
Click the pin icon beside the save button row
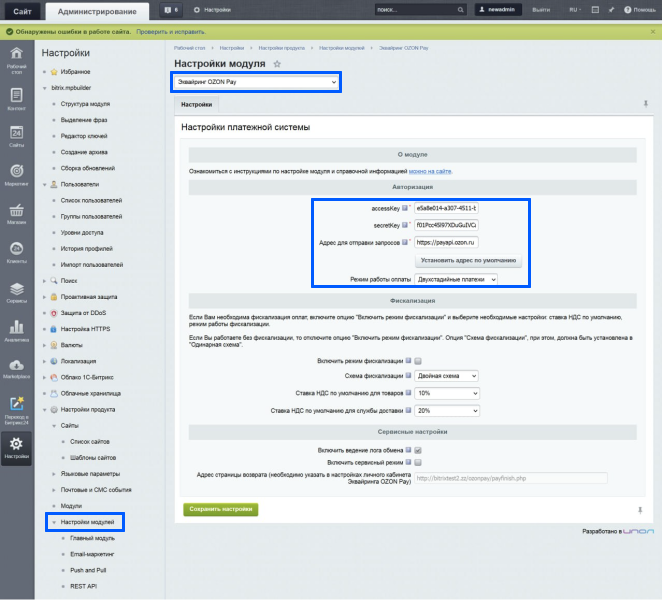click(640, 510)
